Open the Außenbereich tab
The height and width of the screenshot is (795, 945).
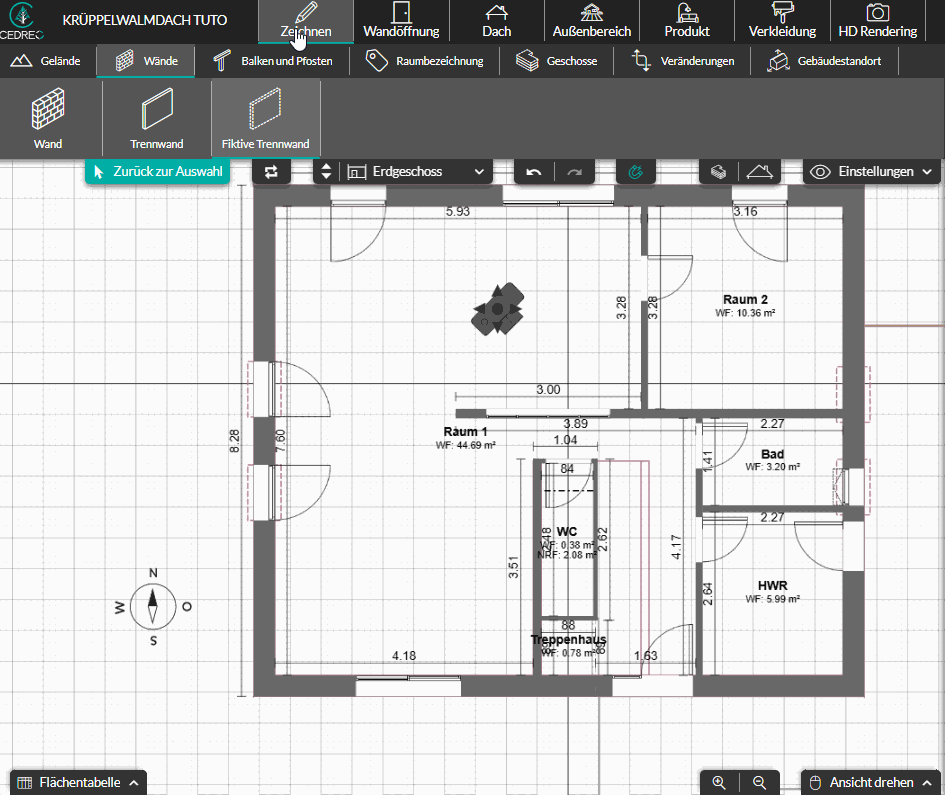click(x=592, y=22)
